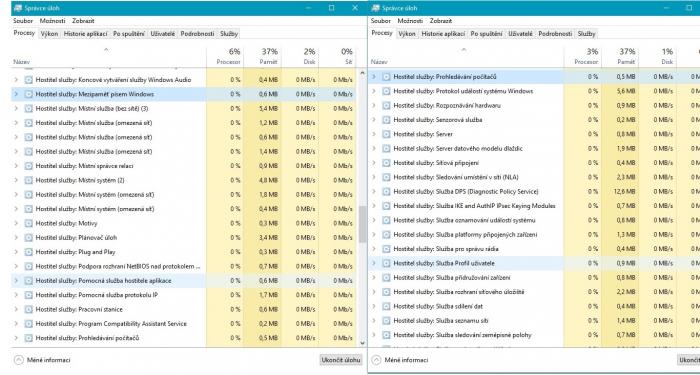Open the Možnosti menu in left window

(x=52, y=21)
